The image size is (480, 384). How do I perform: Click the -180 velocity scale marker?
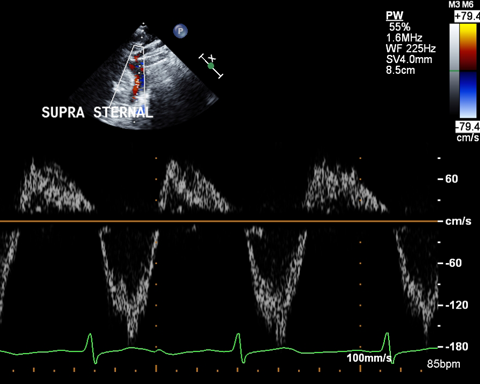454,347
